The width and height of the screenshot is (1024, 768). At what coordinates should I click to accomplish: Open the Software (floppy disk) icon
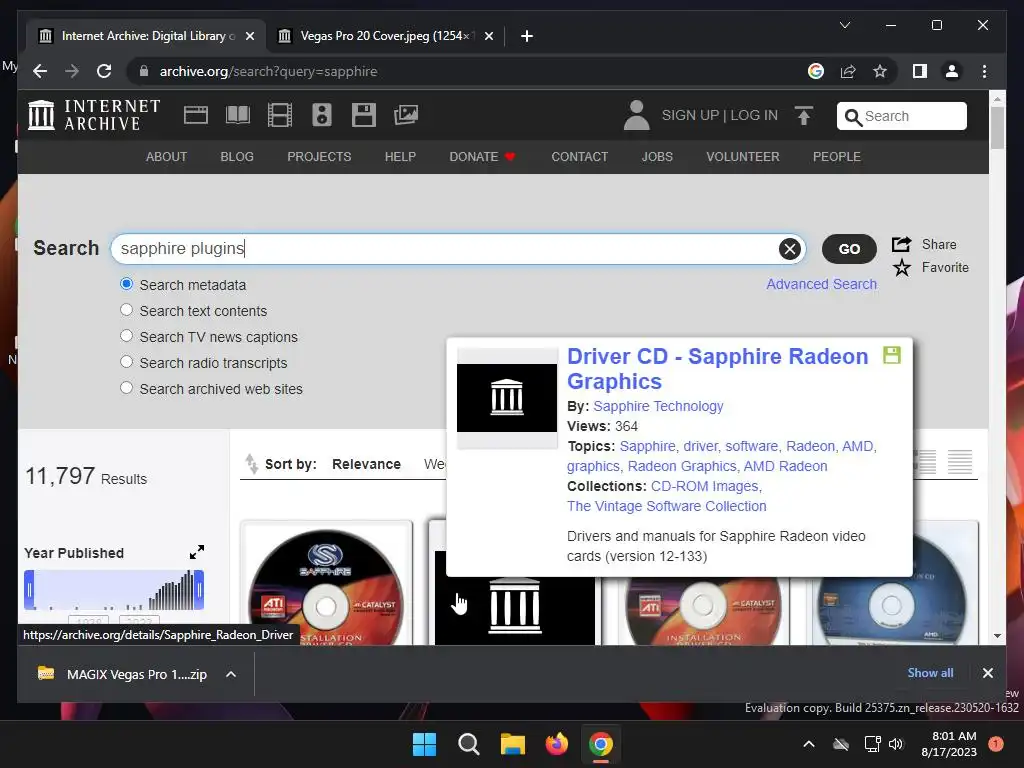(364, 116)
